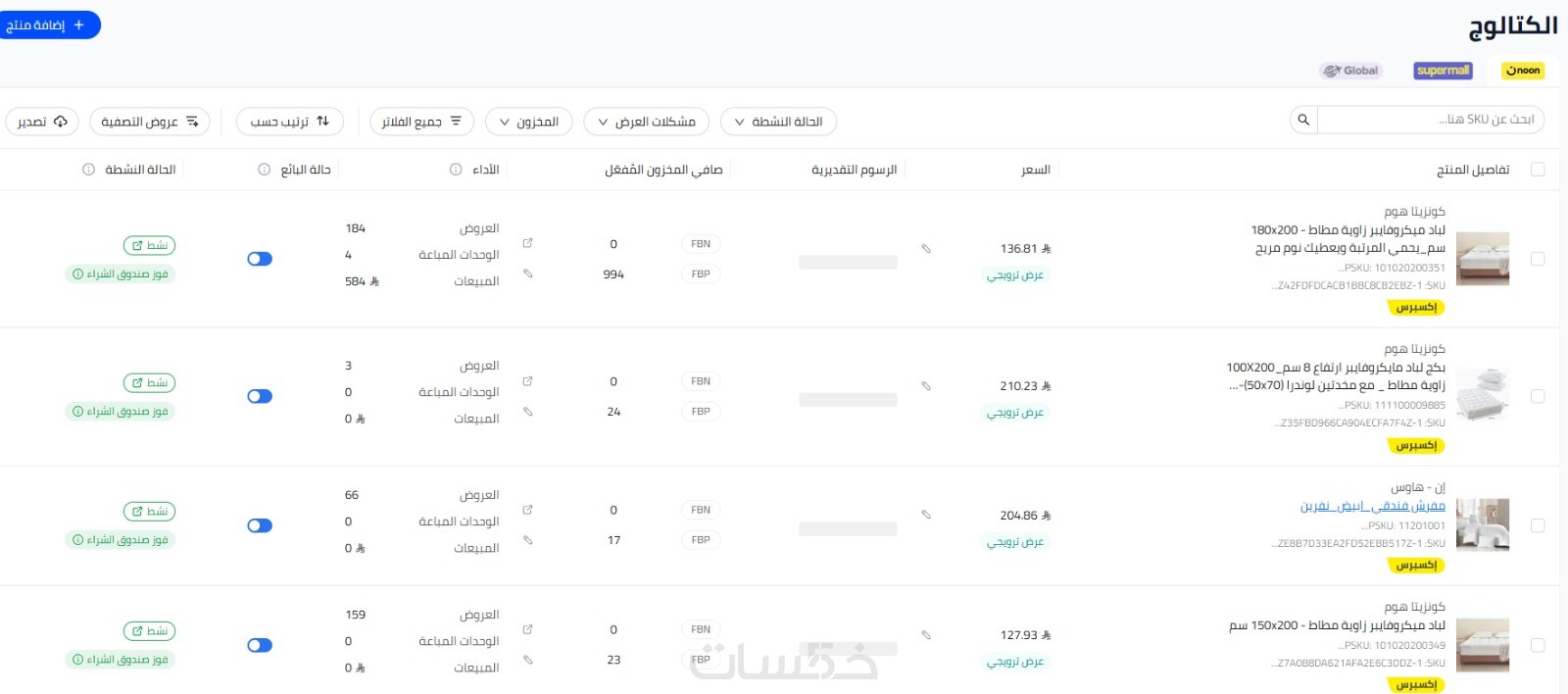Click first product mattress thumbnail image
The height and width of the screenshot is (694, 1568).
pos(1482,259)
